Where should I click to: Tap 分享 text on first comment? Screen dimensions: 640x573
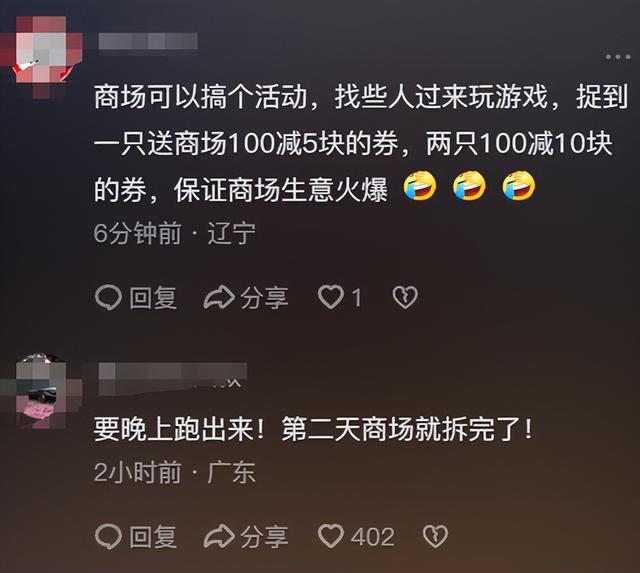[x=264, y=298]
